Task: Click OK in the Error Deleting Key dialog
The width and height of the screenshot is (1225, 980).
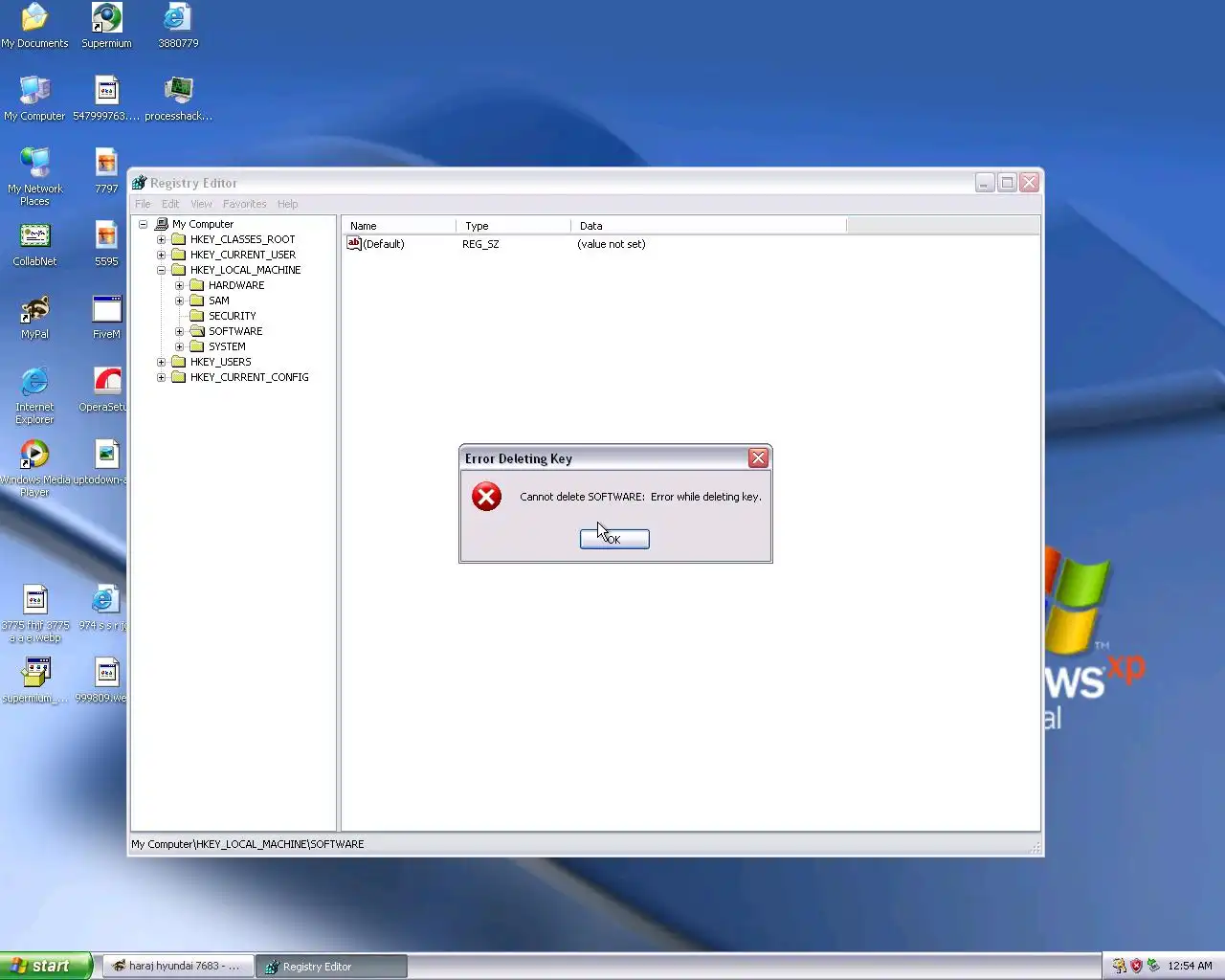Action: tap(614, 539)
